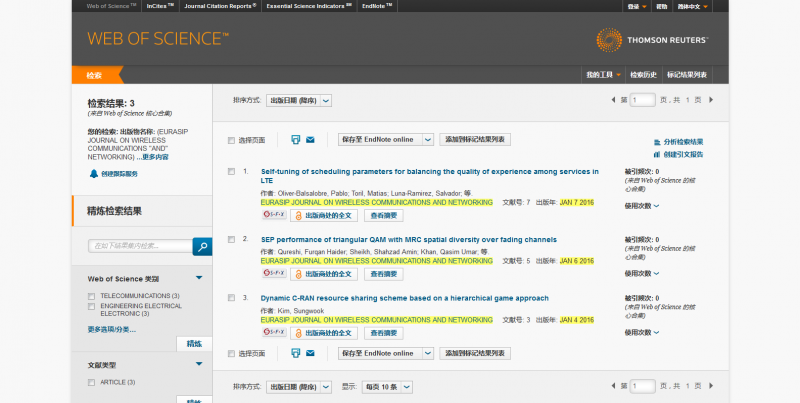Open the top sort-by dropdown
Screen dimensions: 800x403
point(299,100)
